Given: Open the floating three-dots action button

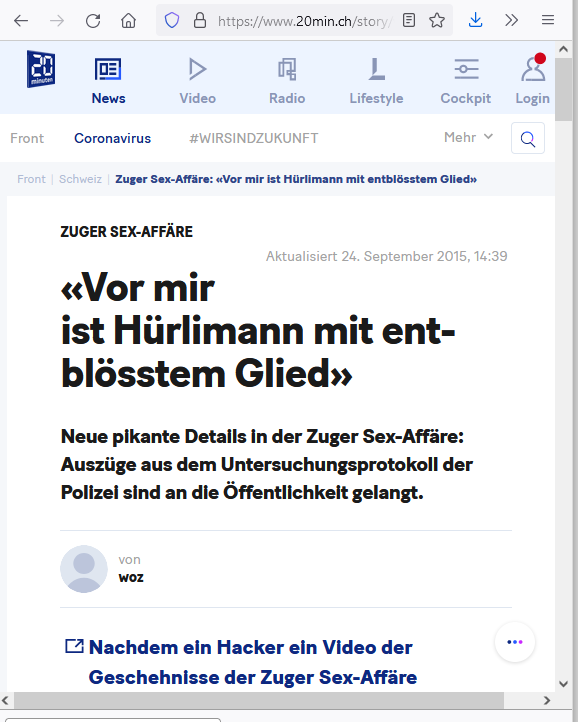Looking at the screenshot, I should point(514,642).
